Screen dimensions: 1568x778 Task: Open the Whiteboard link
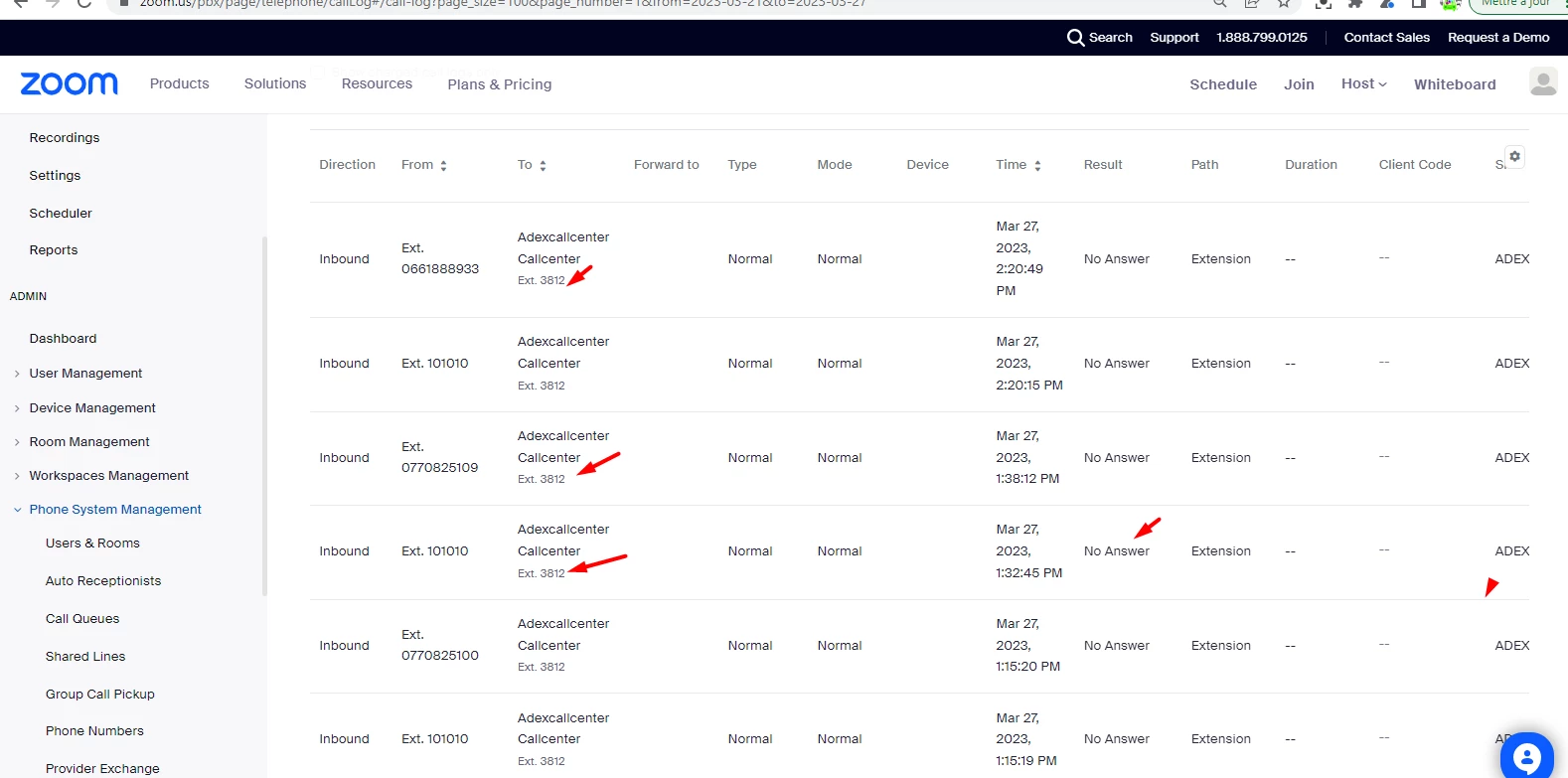pyautogui.click(x=1455, y=84)
